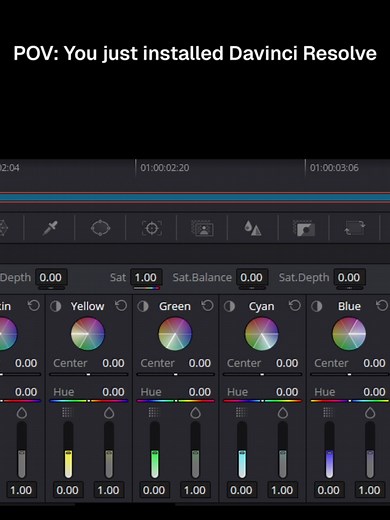Click the Blue Hue rainbow slider
Viewport: 390px width, 520px height.
[x=350, y=401]
